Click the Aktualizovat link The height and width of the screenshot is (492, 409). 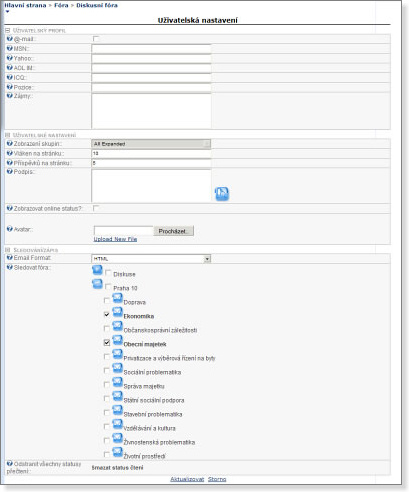click(x=187, y=479)
